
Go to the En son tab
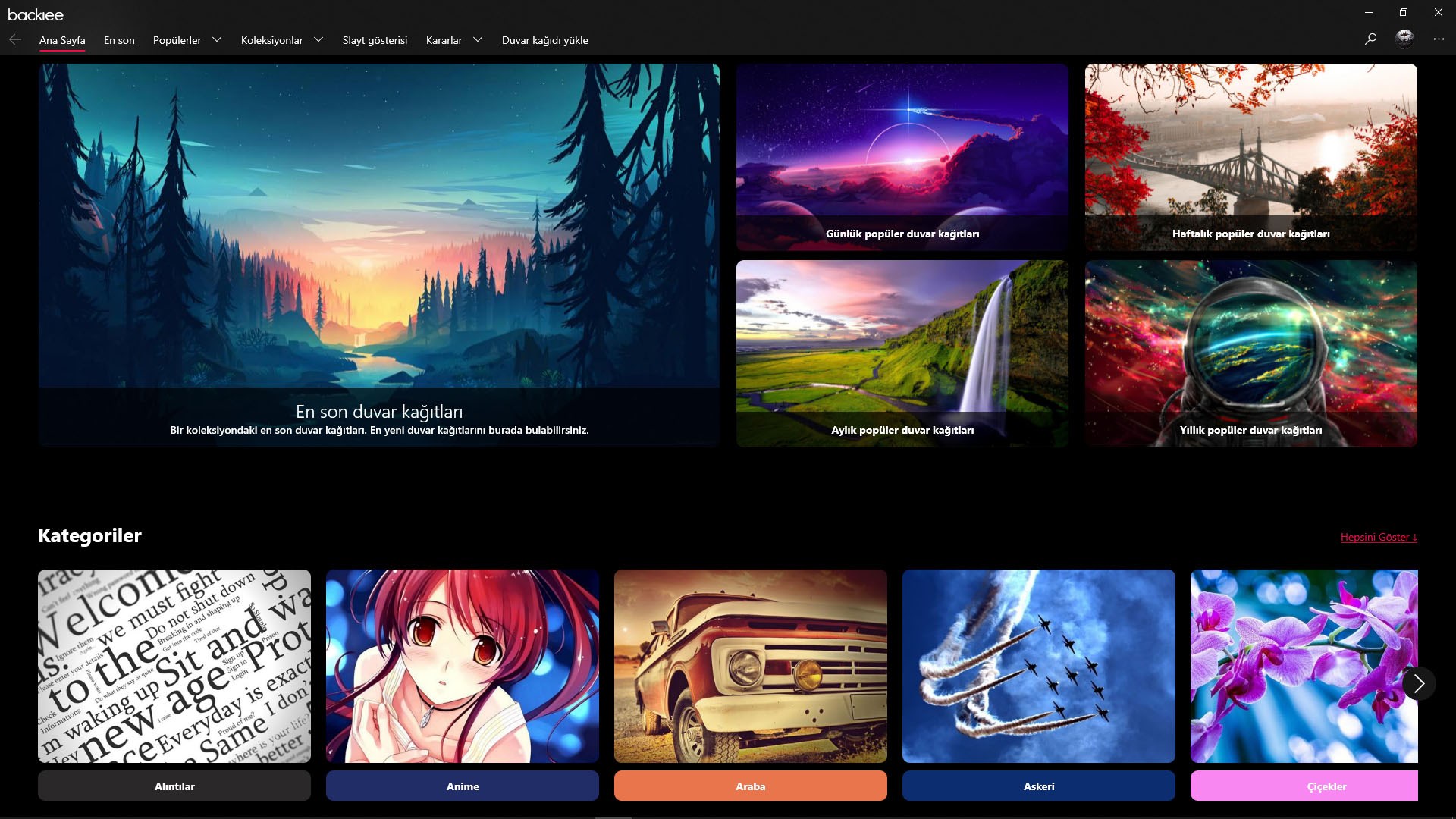(x=119, y=40)
